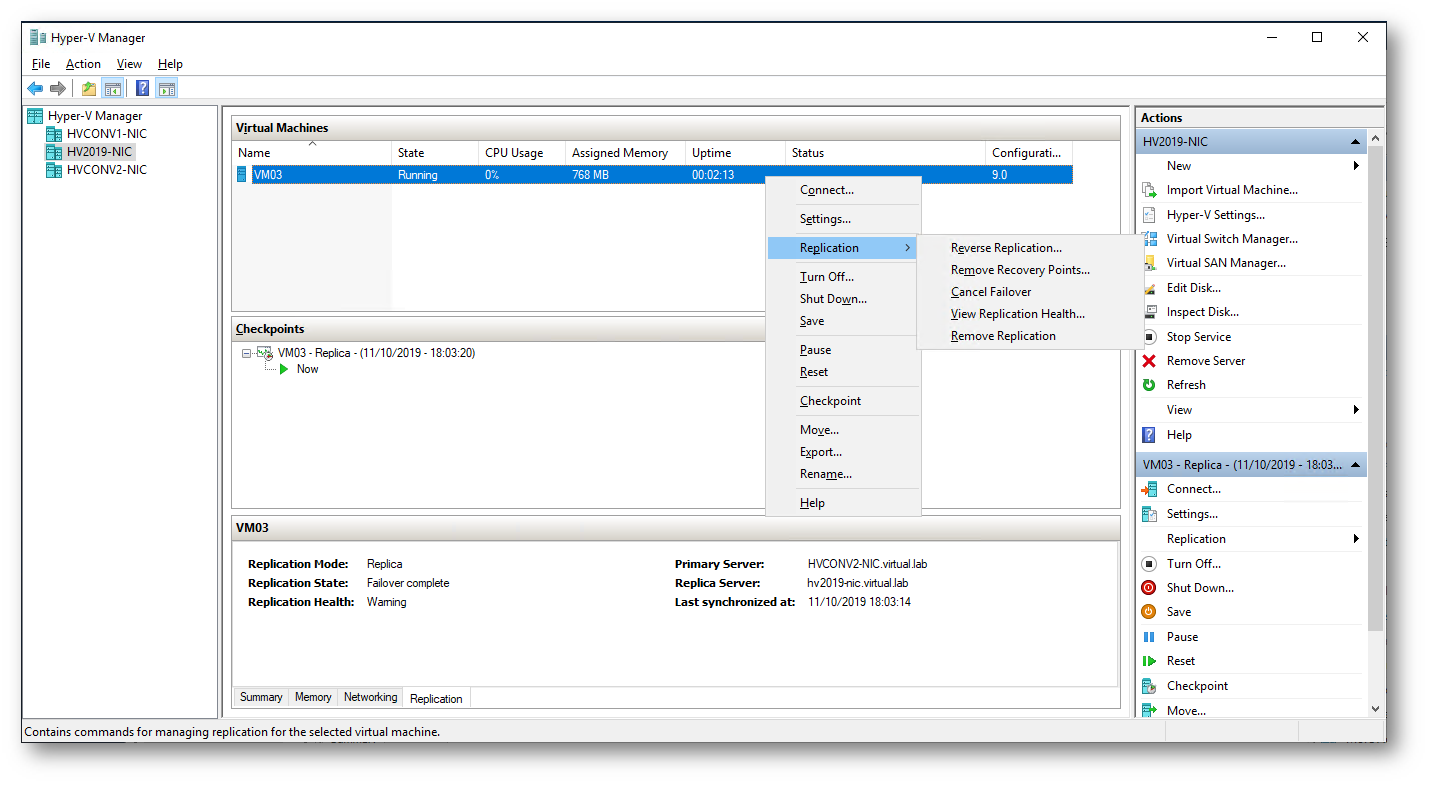The height and width of the screenshot is (785, 1429).
Task: Click the Checkpoint icon in Actions pane
Action: (1149, 686)
